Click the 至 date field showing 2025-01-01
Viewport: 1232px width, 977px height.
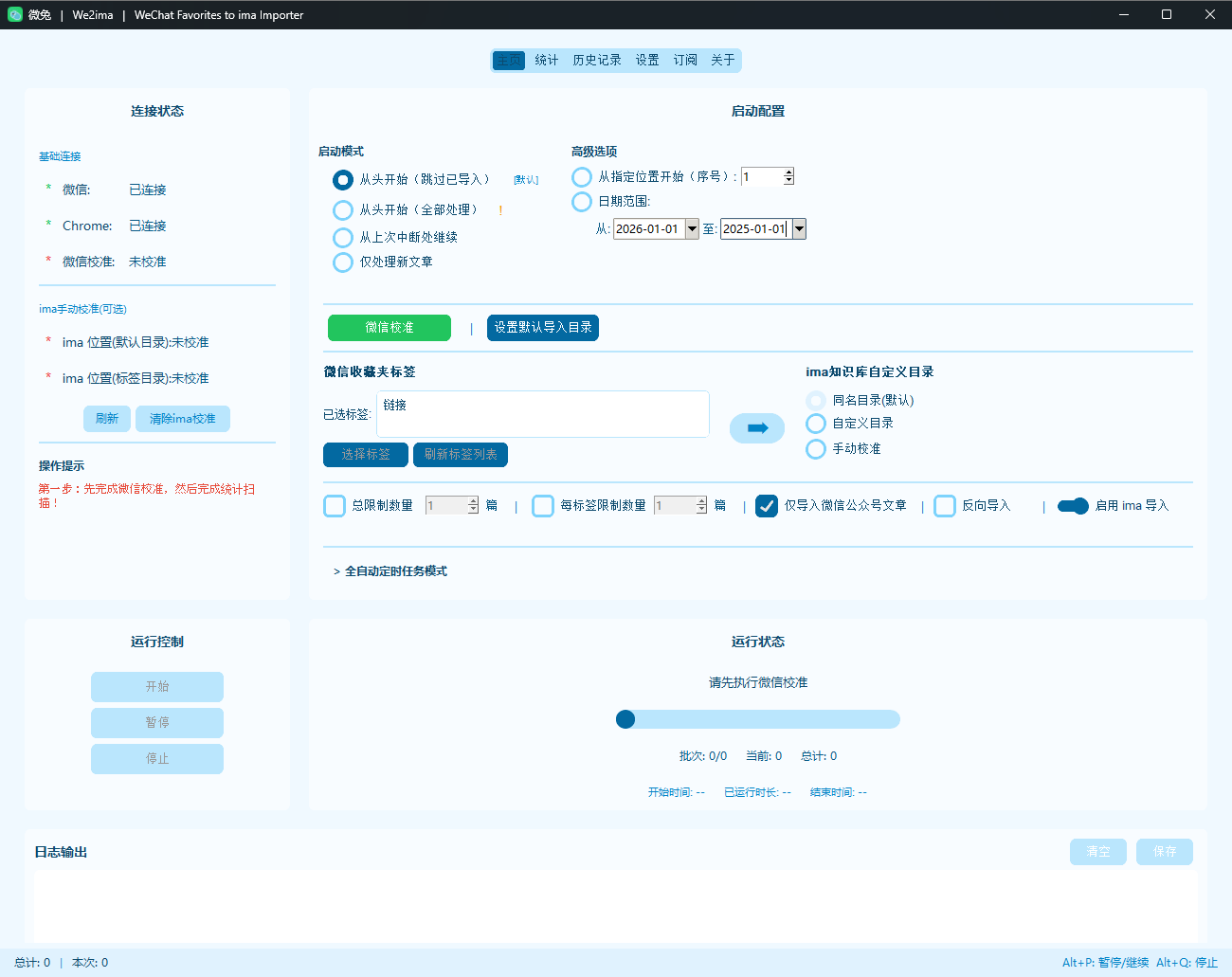pos(756,229)
